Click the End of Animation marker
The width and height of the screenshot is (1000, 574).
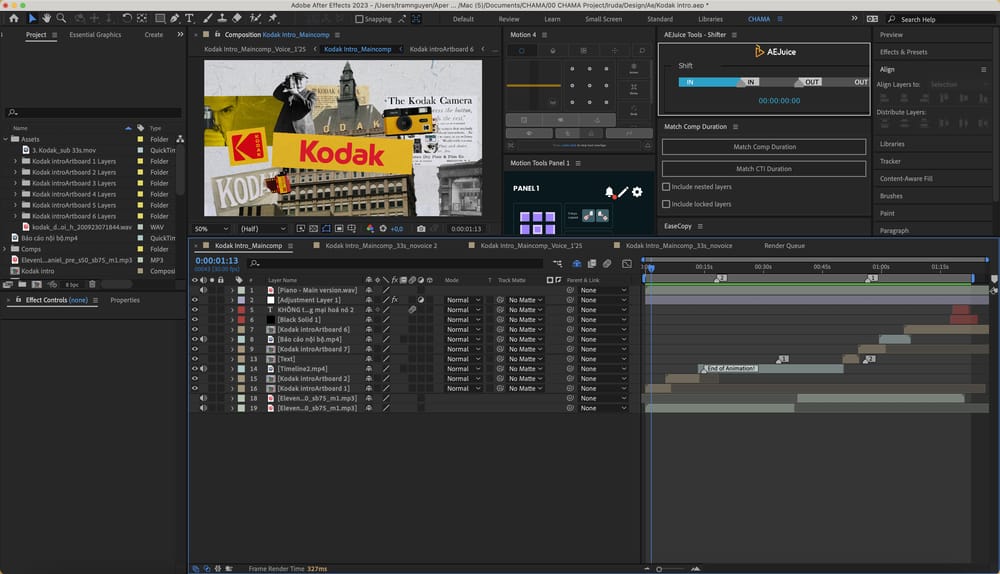pyautogui.click(x=730, y=369)
